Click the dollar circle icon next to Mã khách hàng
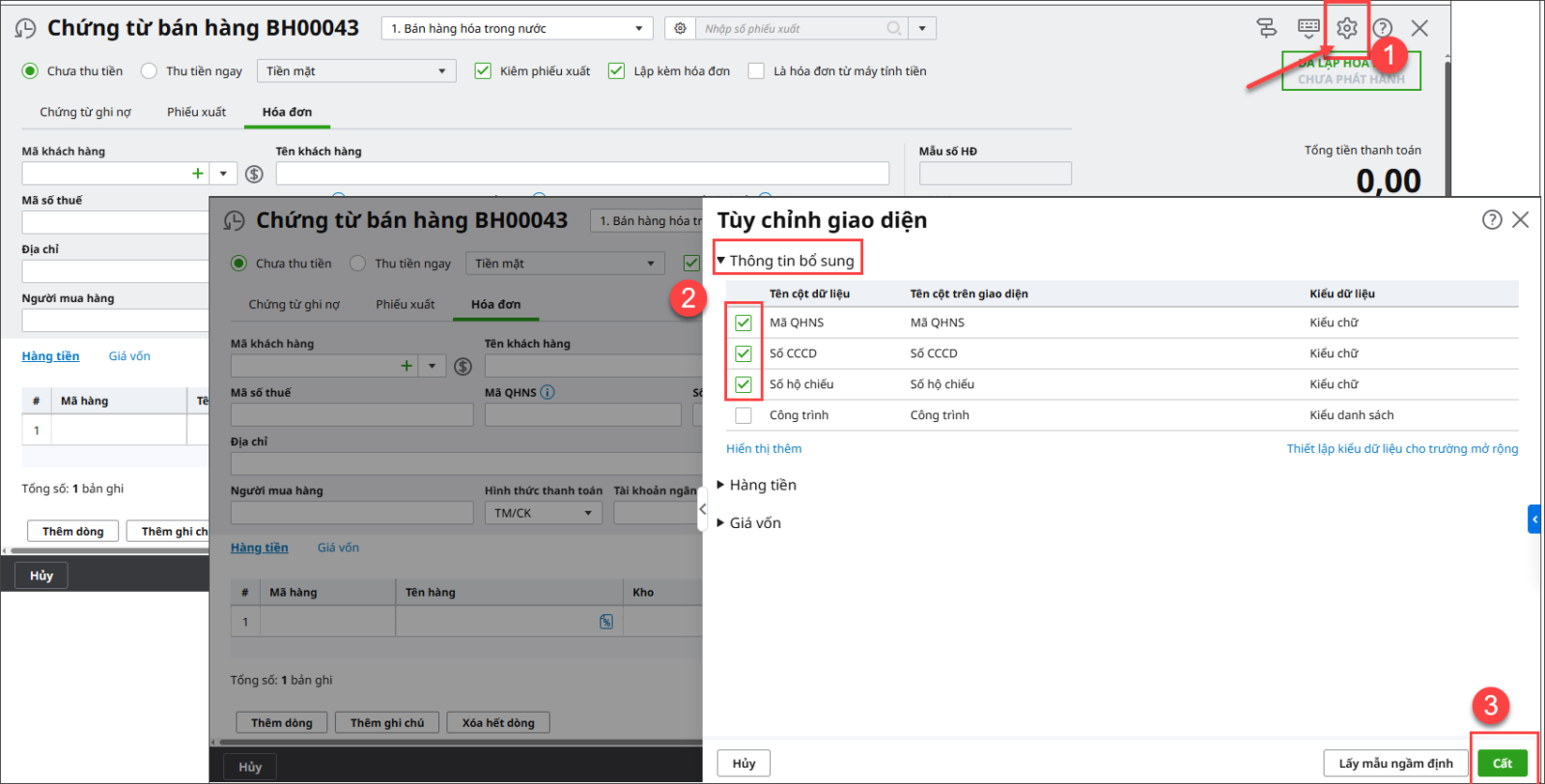The image size is (1545, 784). click(254, 174)
